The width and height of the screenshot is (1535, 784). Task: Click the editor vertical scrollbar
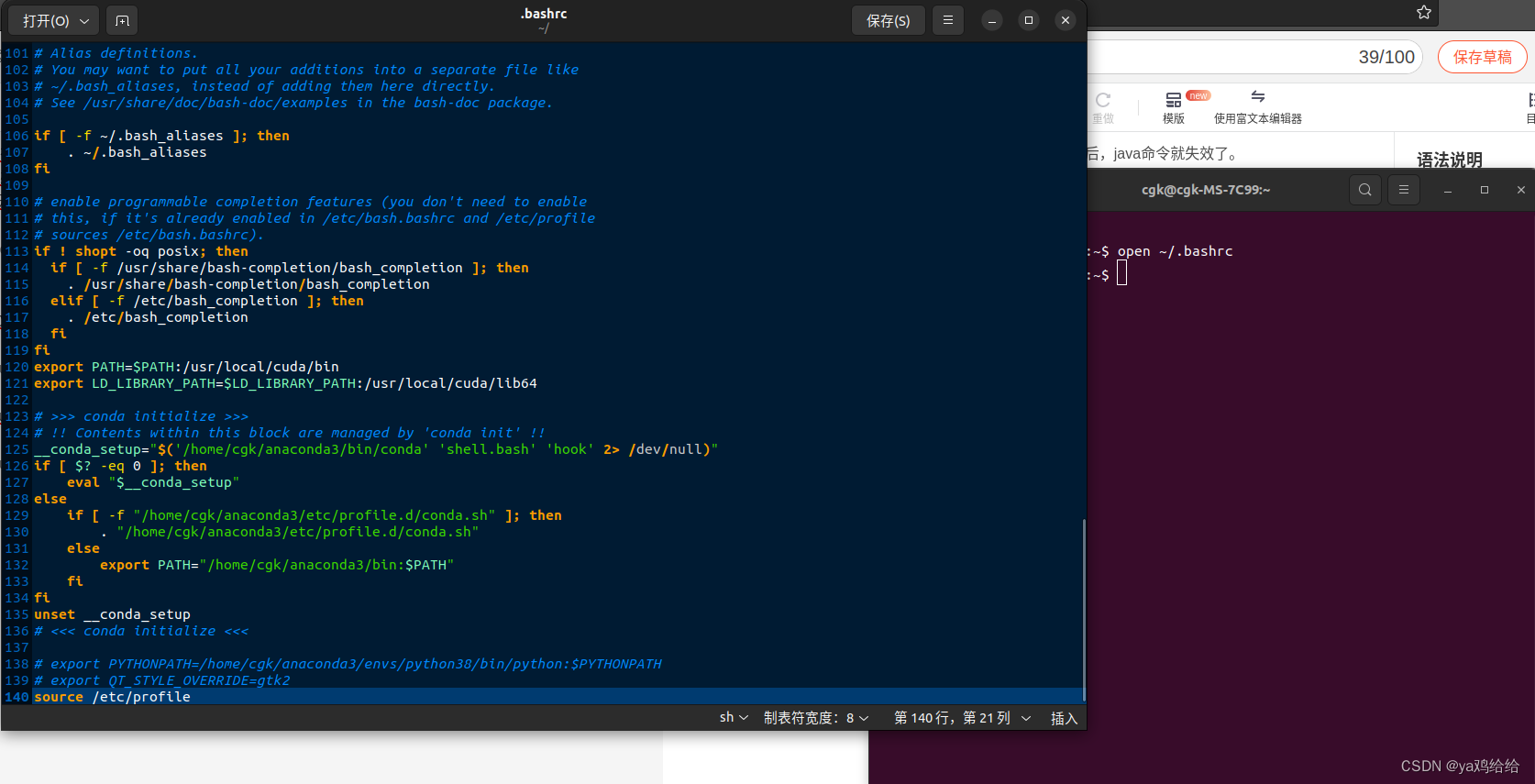coord(1084,612)
